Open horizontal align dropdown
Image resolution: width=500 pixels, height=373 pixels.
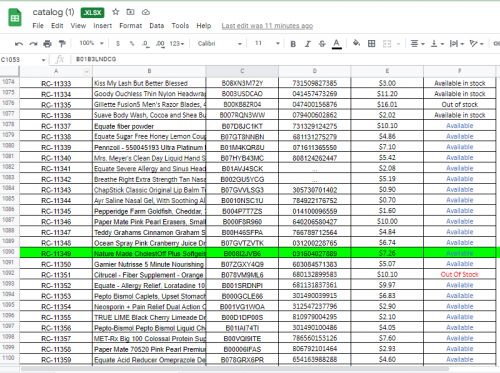coord(417,44)
